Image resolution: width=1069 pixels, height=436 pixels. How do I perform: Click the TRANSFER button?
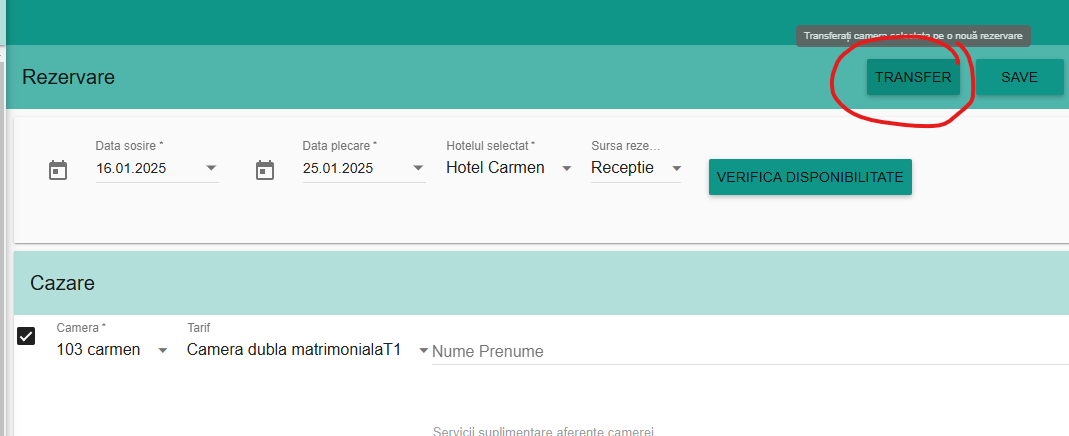(x=913, y=77)
